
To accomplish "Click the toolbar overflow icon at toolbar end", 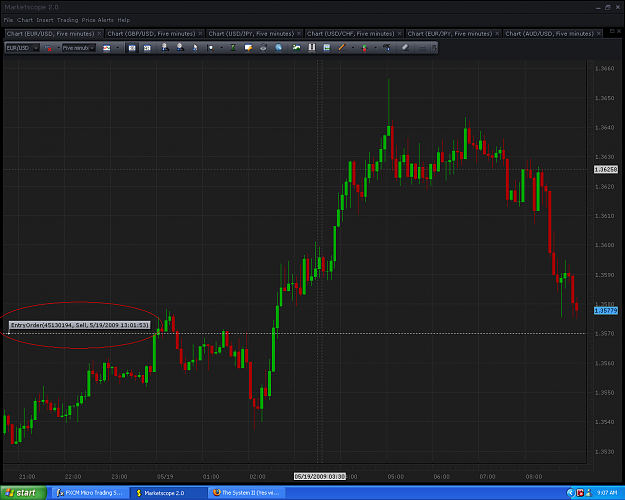I will tap(434, 48).
